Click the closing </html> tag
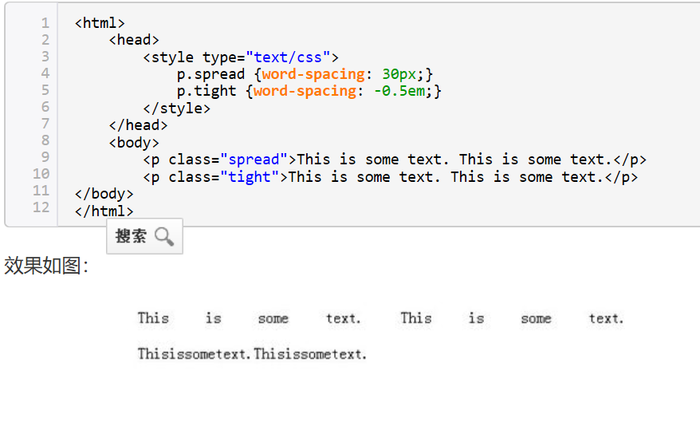700x426 pixels. (x=104, y=211)
